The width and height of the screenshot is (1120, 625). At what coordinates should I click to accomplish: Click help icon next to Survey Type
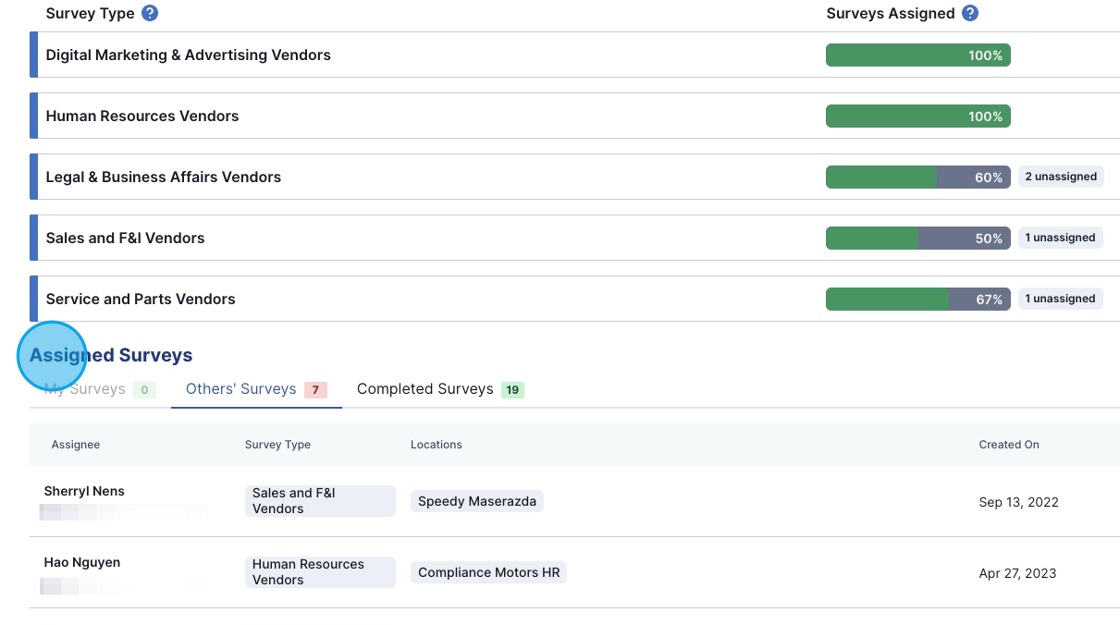pos(150,13)
